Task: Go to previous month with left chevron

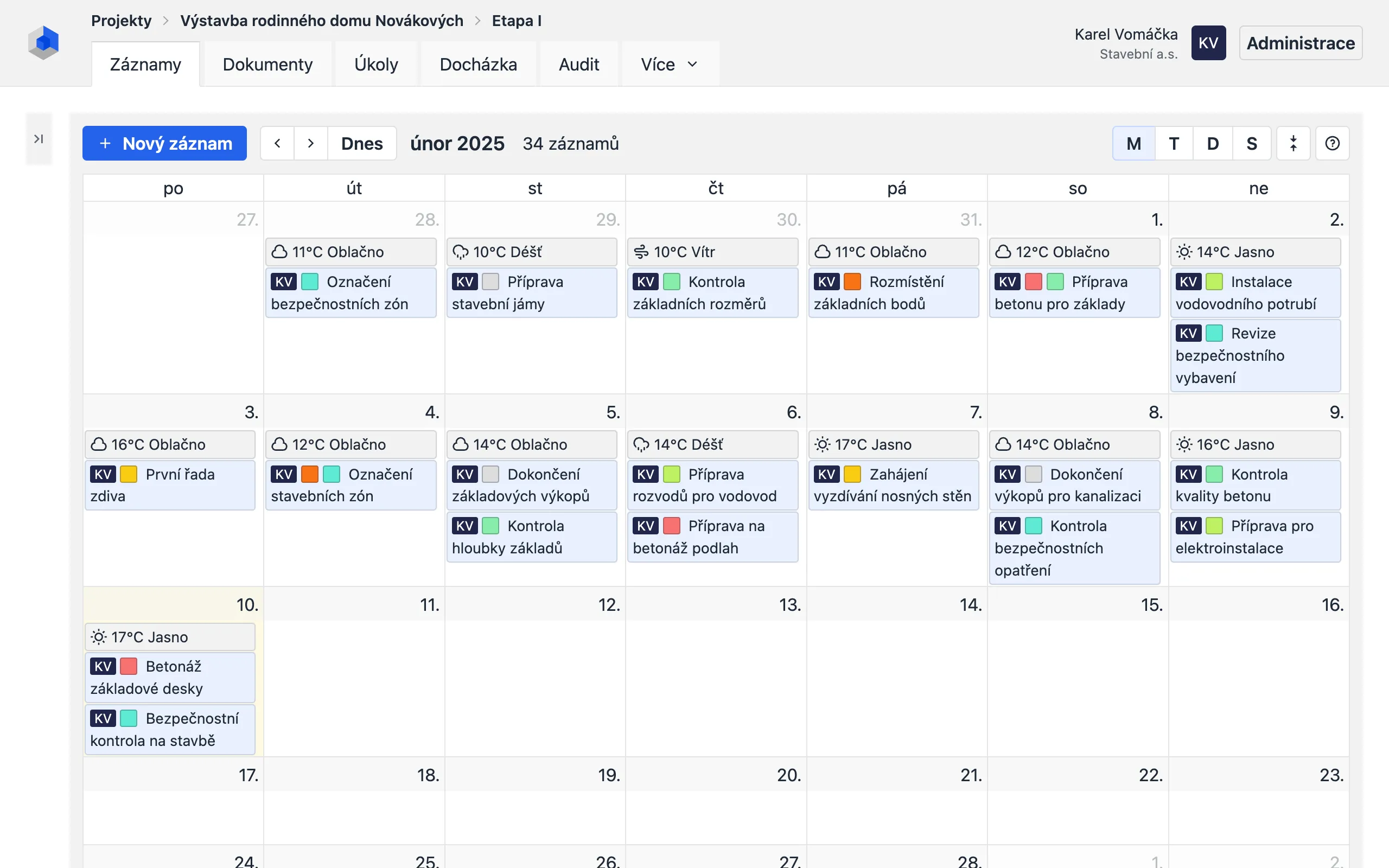Action: point(277,144)
